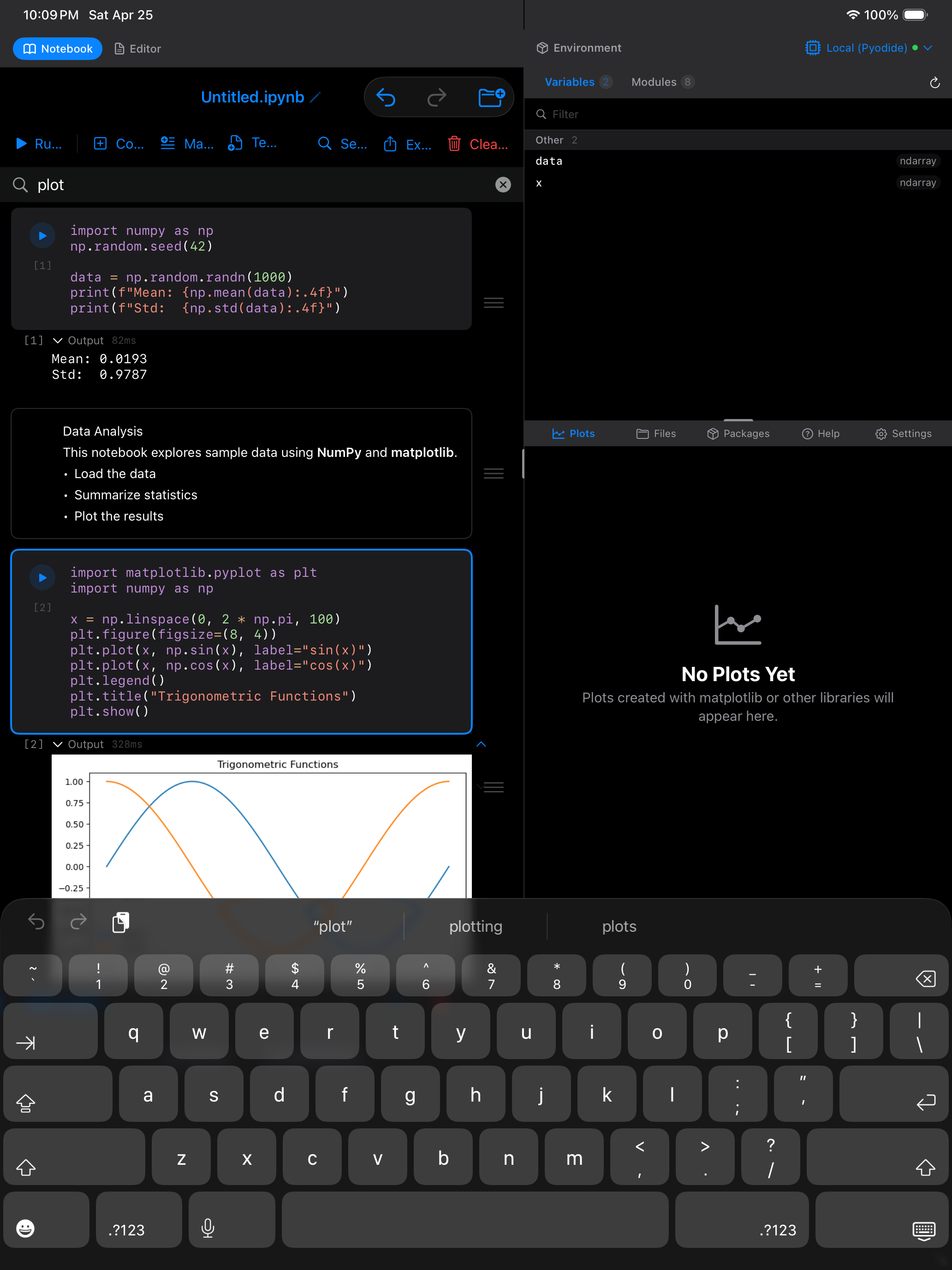The width and height of the screenshot is (952, 1270).
Task: Select the Modules tab
Action: point(663,82)
